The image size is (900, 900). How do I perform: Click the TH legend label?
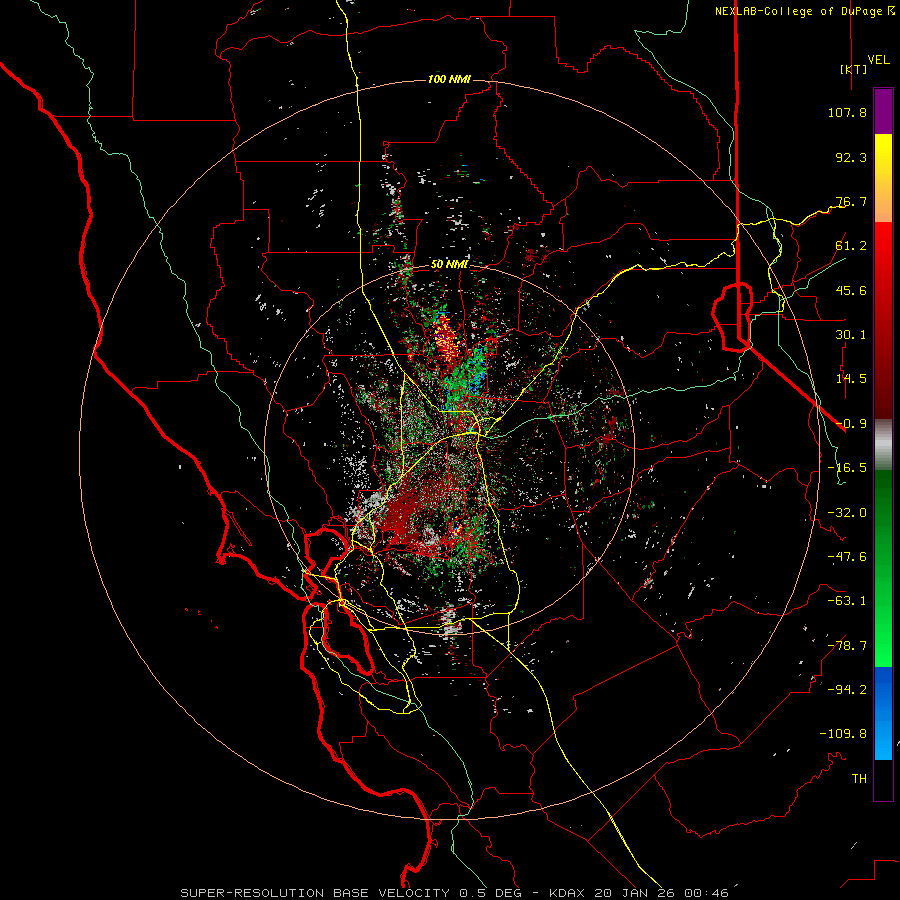(859, 779)
